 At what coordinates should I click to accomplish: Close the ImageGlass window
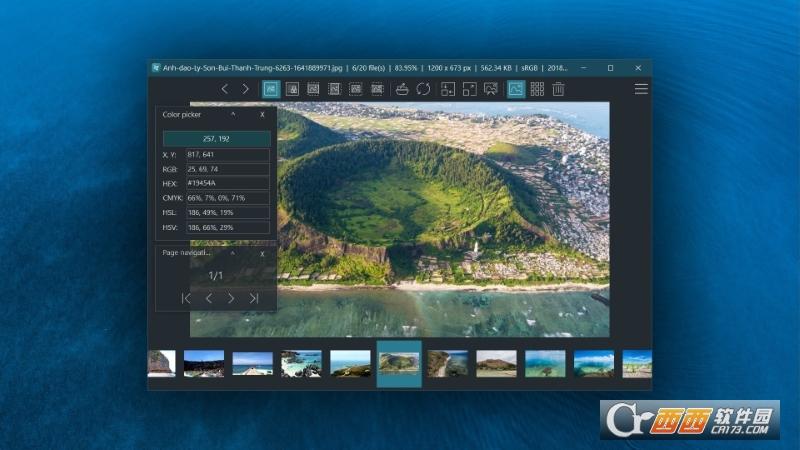tap(638, 67)
